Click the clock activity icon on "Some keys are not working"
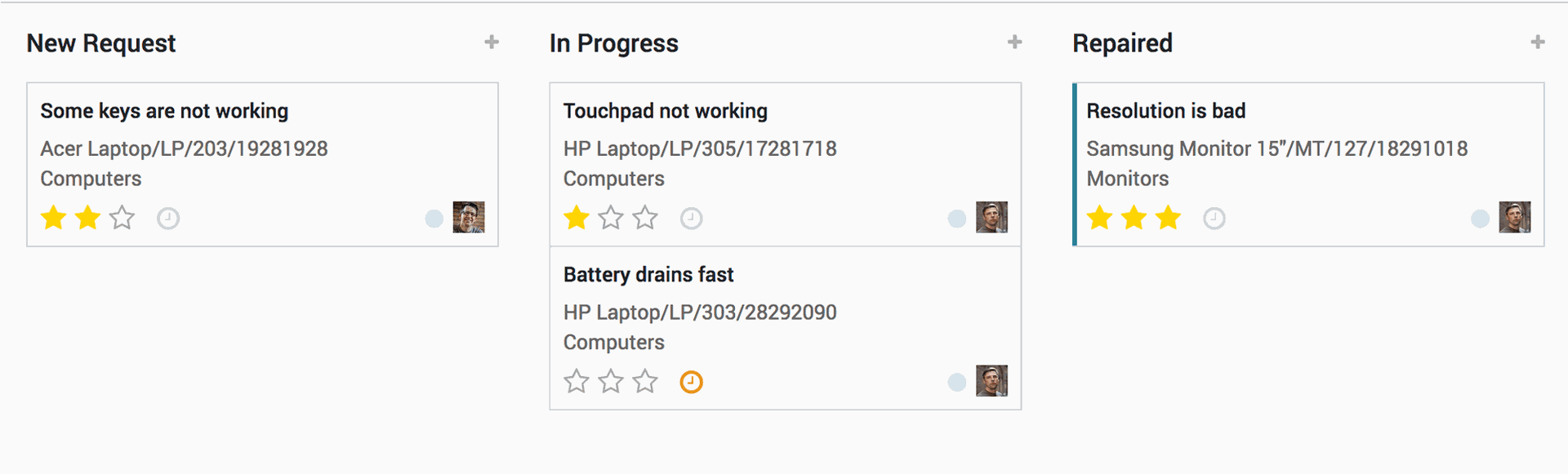Viewport: 1568px width, 474px height. pos(168,218)
